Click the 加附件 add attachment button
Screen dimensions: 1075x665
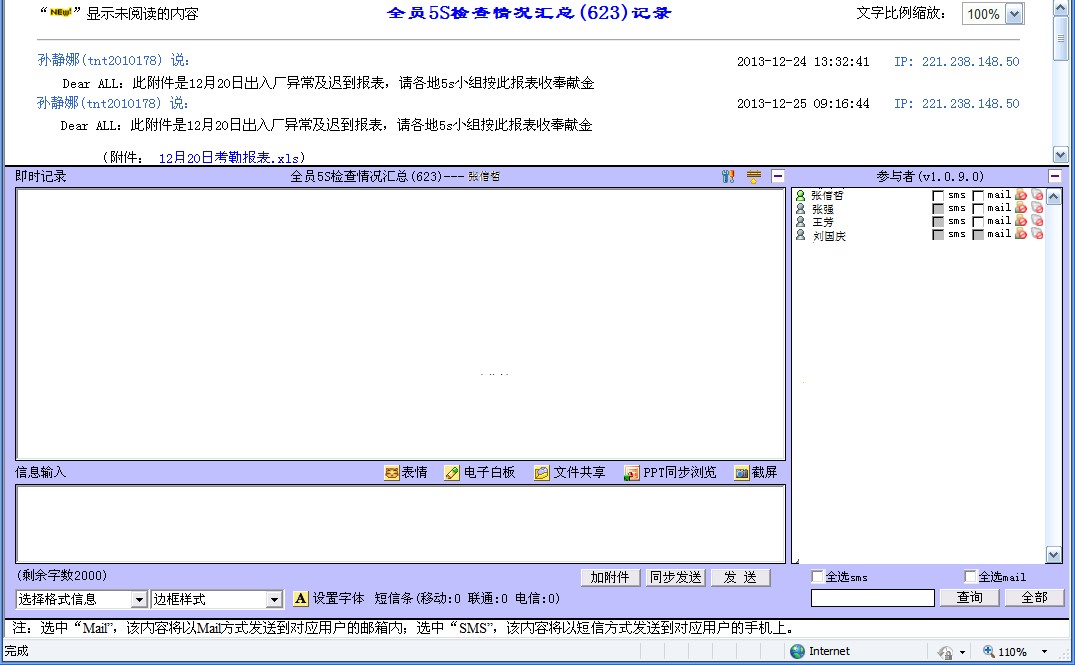[x=610, y=578]
